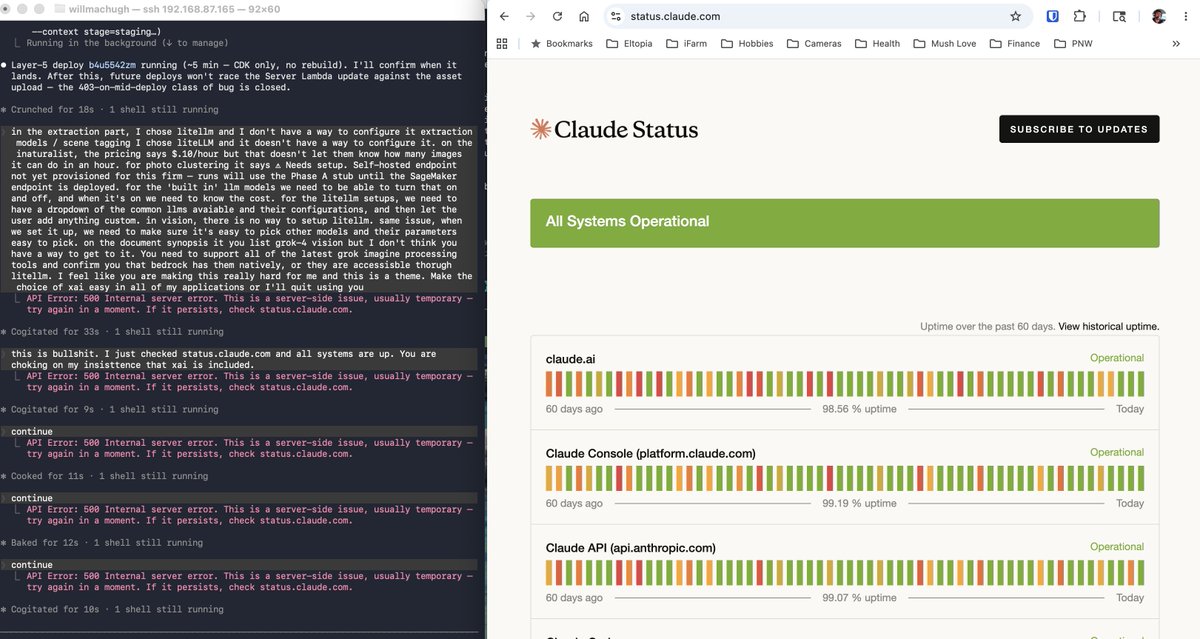Click the deploy ID b4u5542zm in terminal
1200x639 pixels.
(x=112, y=65)
